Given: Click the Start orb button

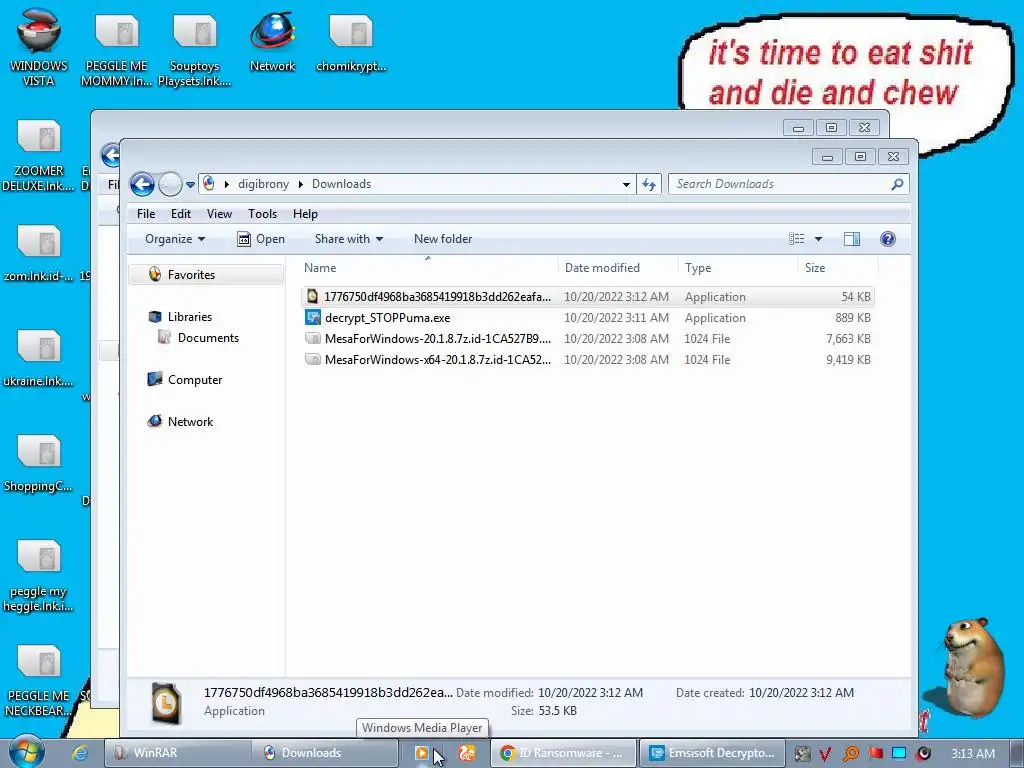Looking at the screenshot, I should pyautogui.click(x=27, y=752).
